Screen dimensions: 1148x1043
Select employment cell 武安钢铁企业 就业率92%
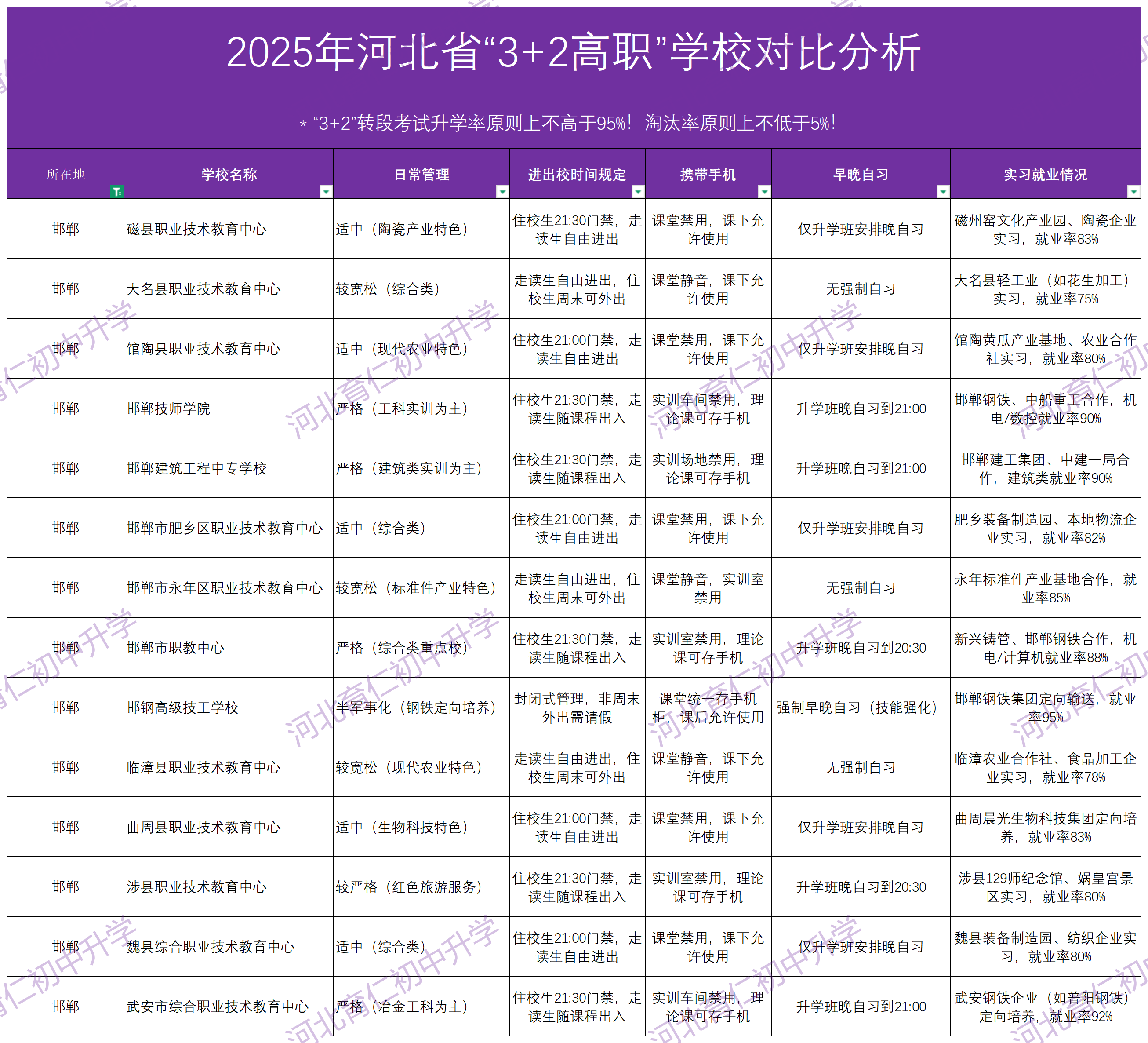[x=1046, y=1007]
